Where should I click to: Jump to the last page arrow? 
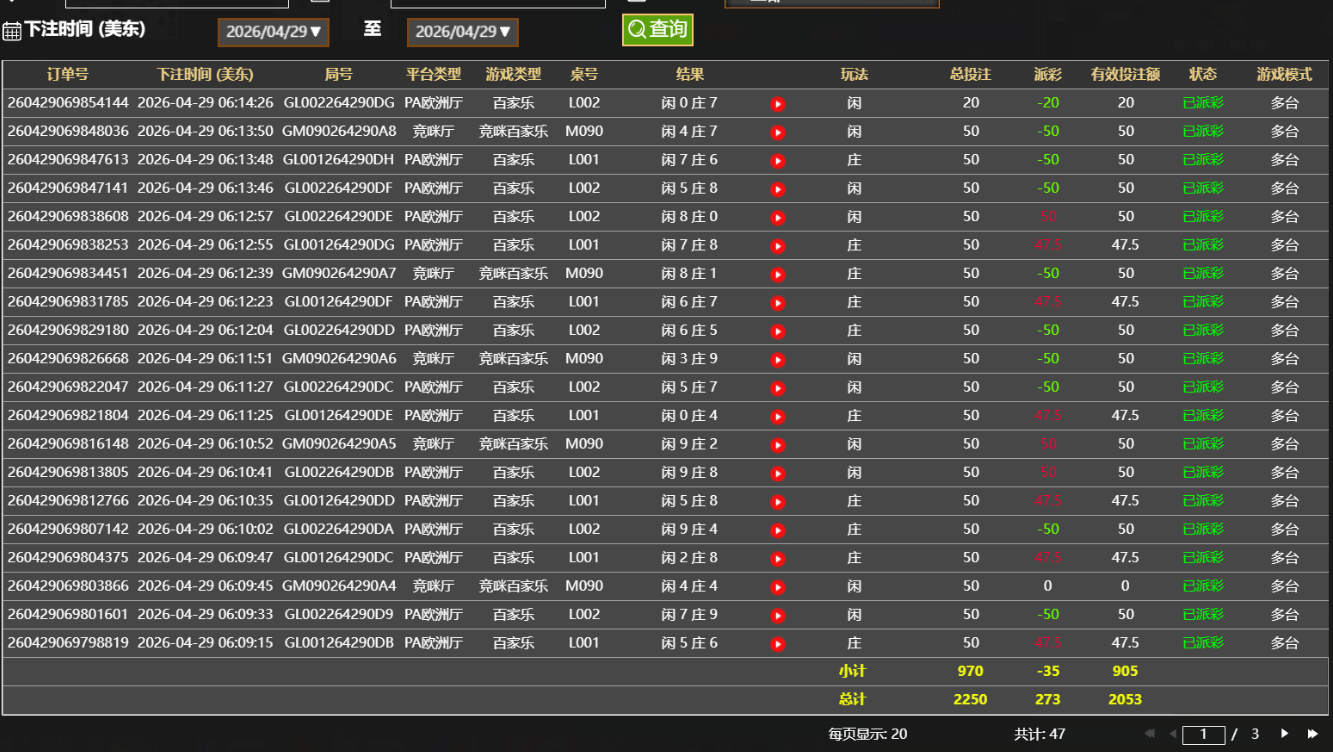(1312, 734)
